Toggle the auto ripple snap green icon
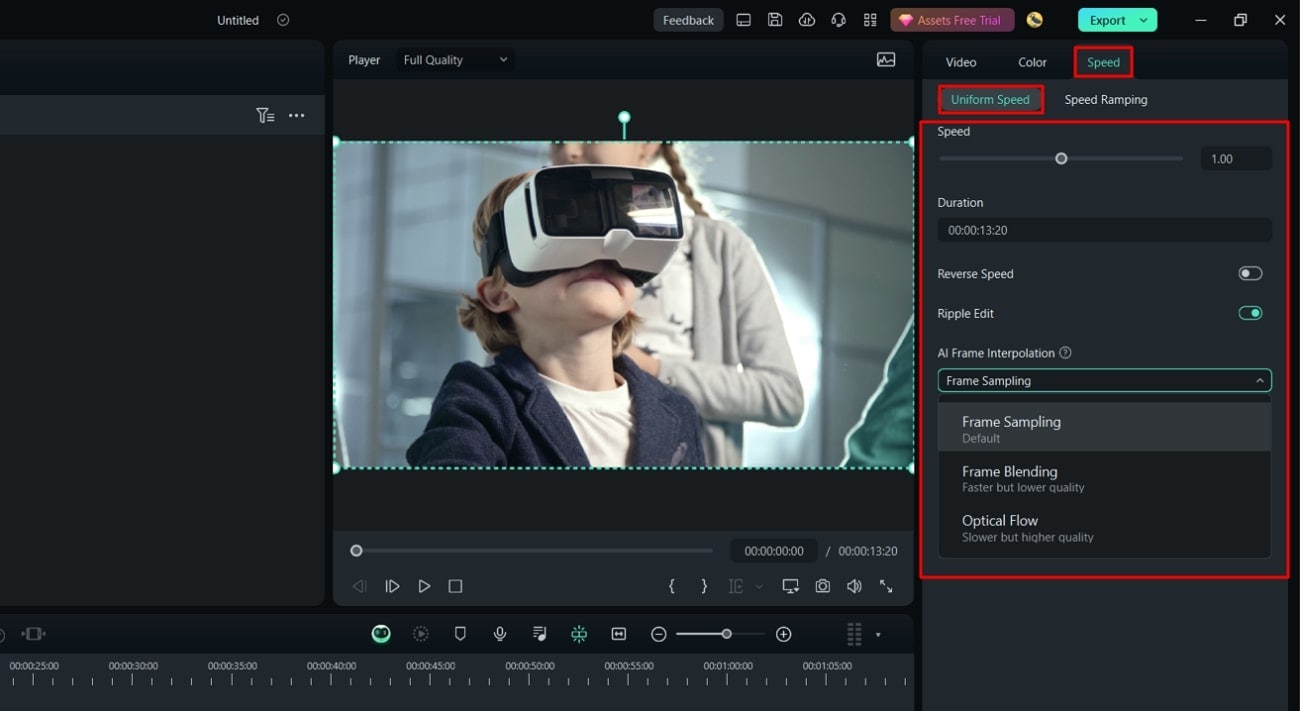This screenshot has height=711, width=1300. pyautogui.click(x=579, y=634)
